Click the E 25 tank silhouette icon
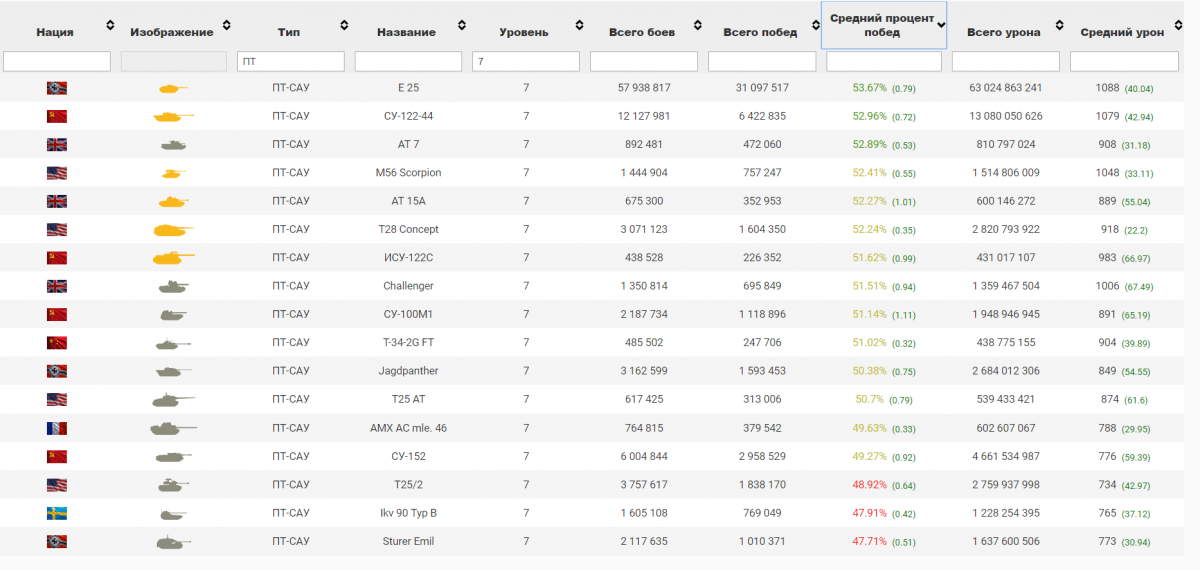The image size is (1200, 570). [172, 89]
